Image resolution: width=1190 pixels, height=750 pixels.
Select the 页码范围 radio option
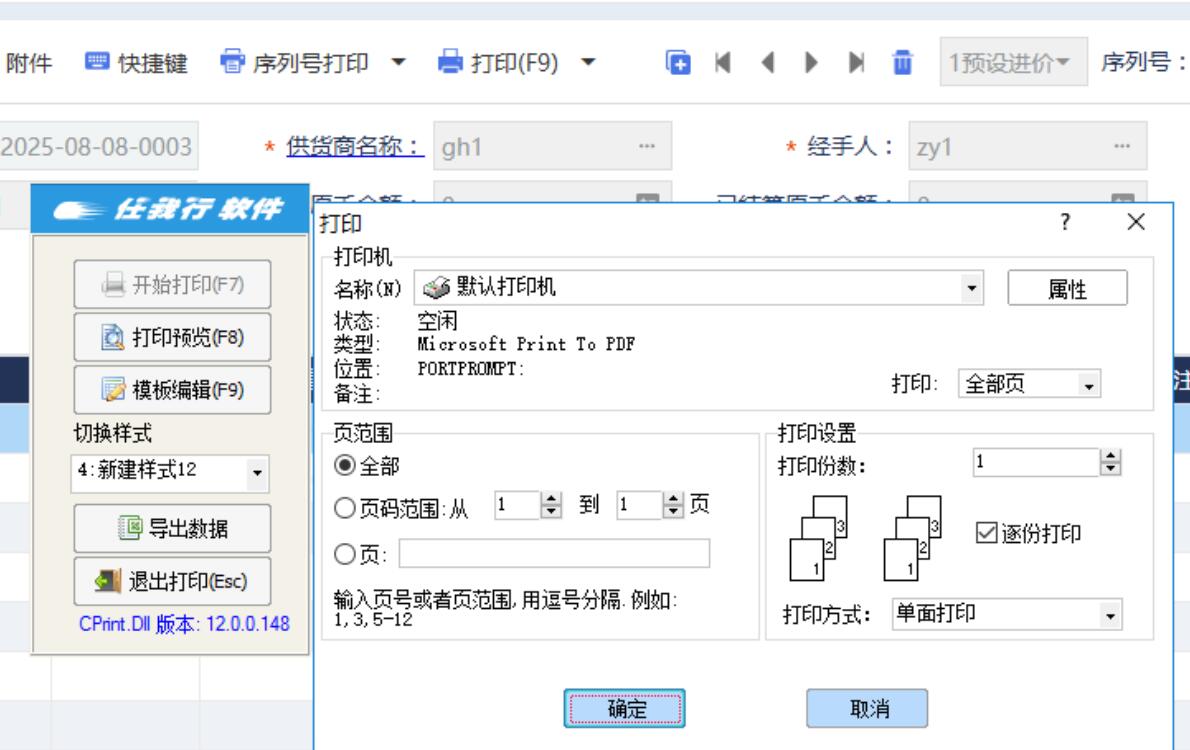[342, 507]
